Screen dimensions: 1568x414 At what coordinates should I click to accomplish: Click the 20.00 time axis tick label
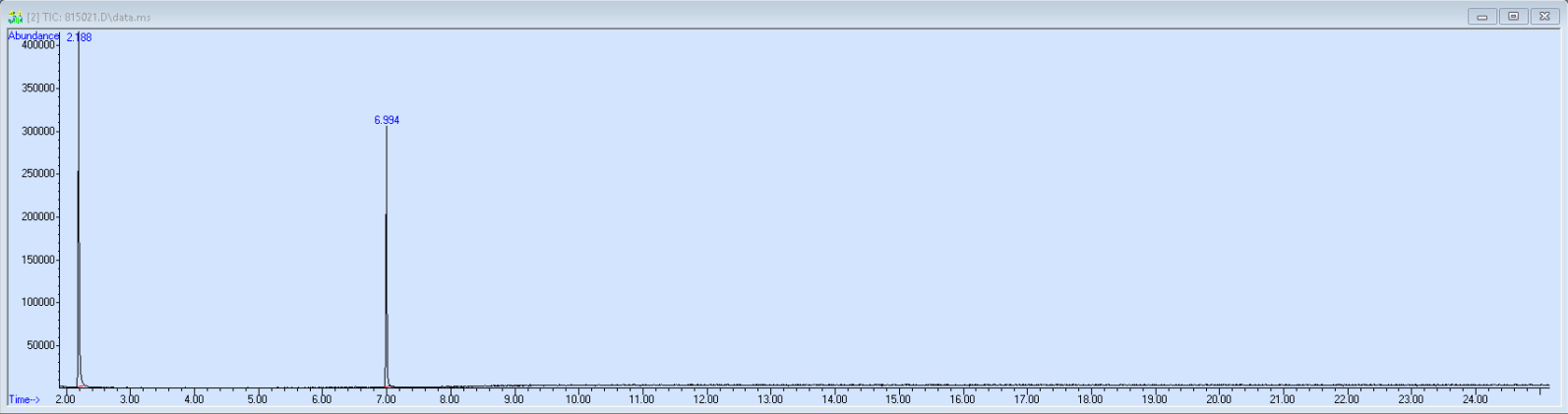tap(1219, 399)
